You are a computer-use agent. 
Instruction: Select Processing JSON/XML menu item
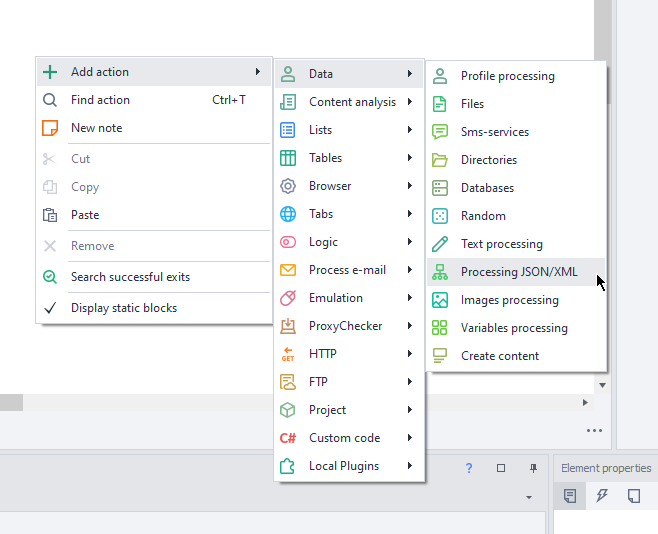[519, 272]
